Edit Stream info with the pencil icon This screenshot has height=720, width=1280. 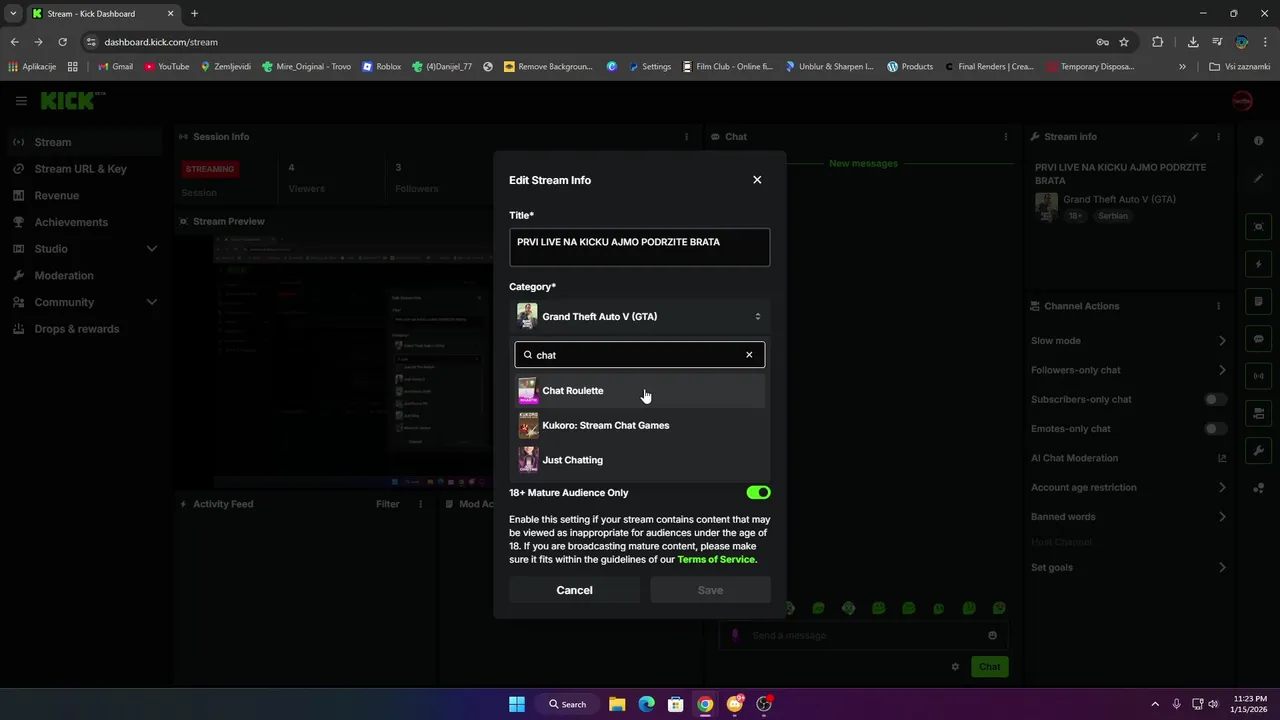tap(1194, 137)
